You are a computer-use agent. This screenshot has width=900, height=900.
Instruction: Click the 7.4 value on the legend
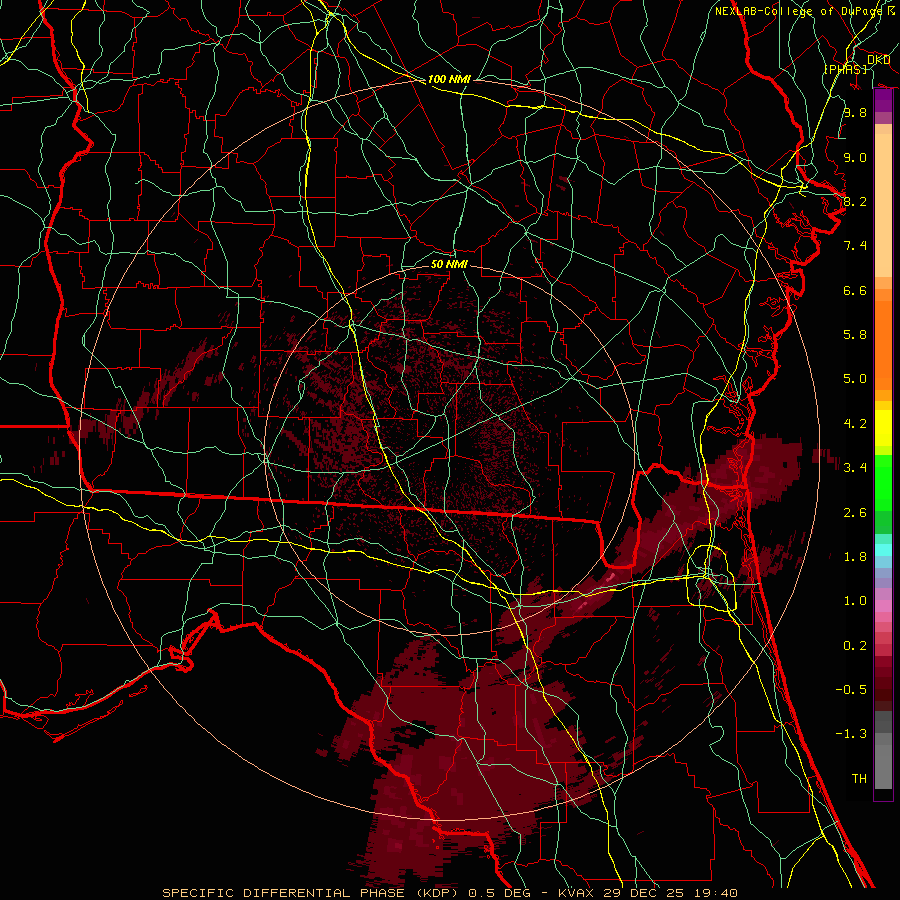coord(854,246)
